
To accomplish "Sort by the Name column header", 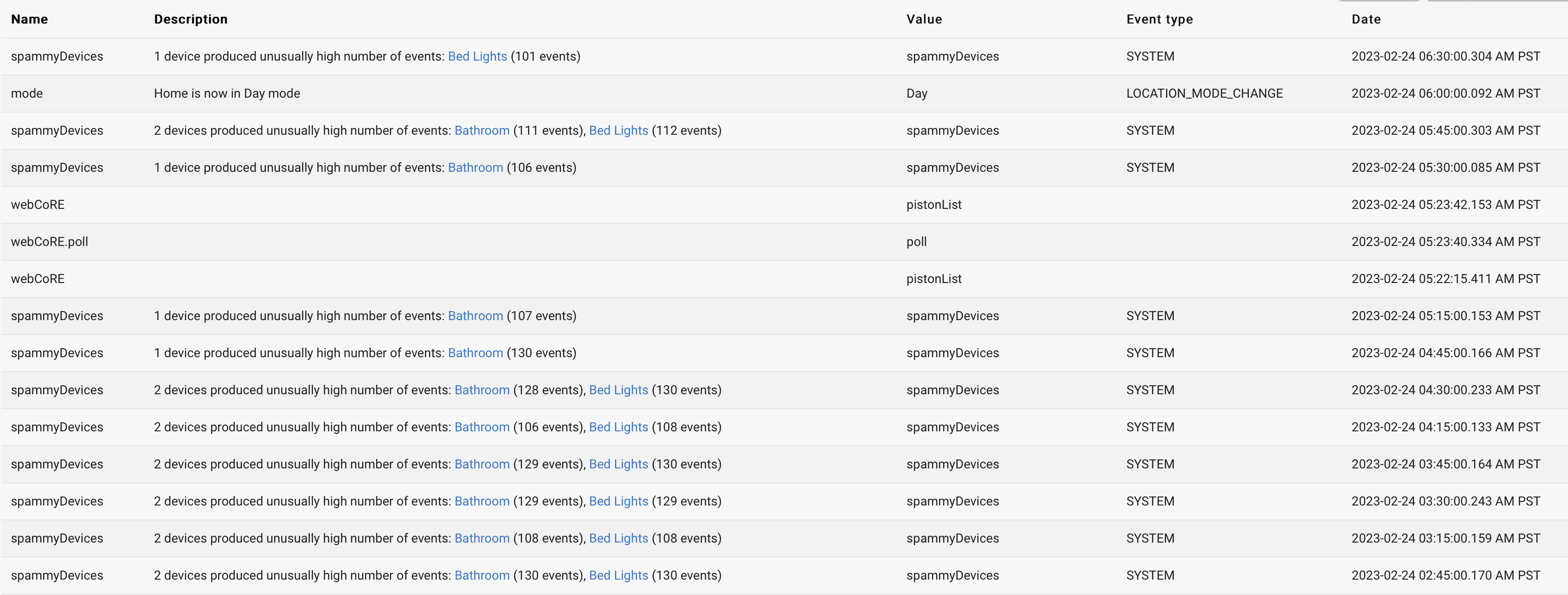I will pyautogui.click(x=29, y=19).
